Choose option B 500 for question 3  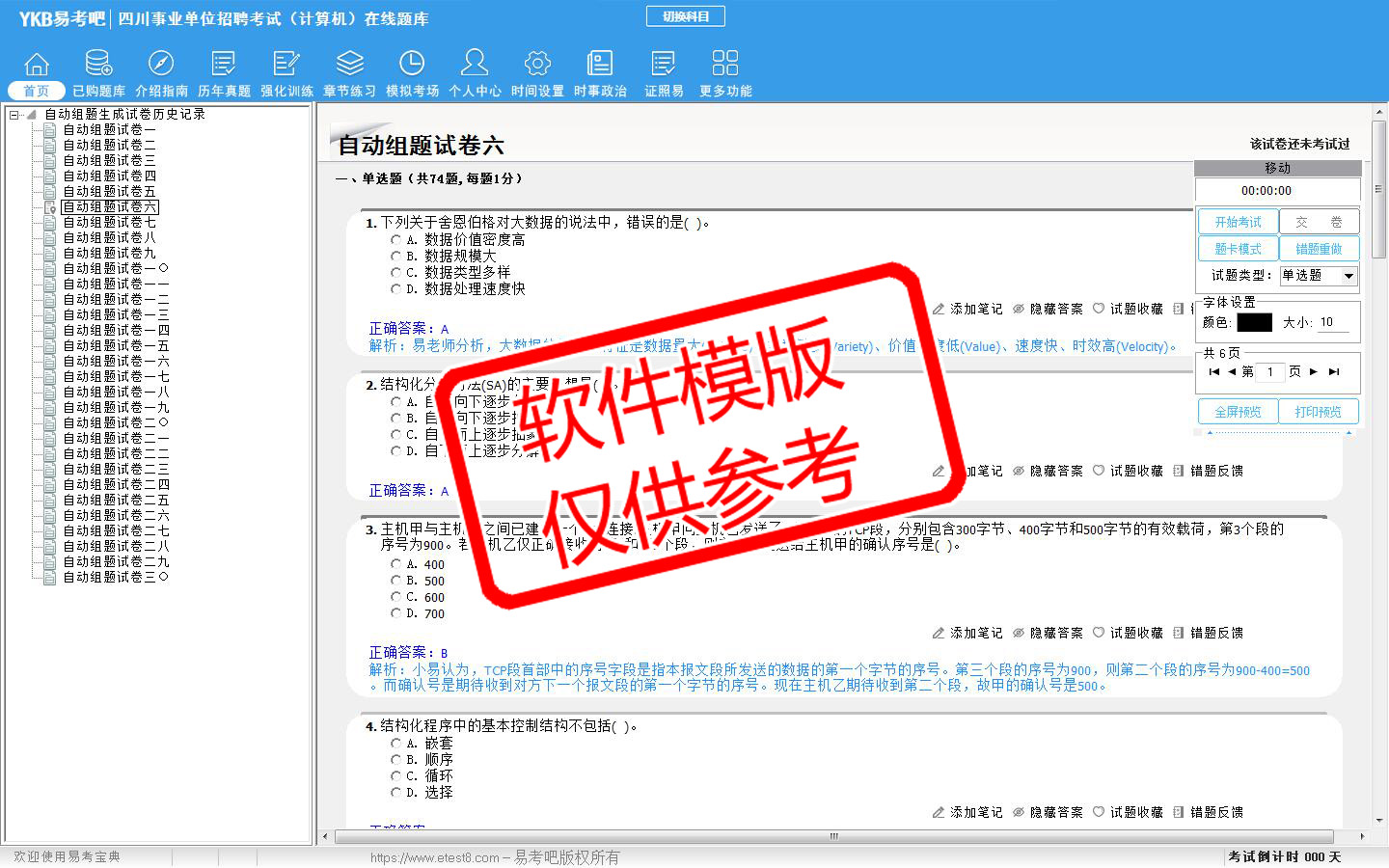pyautogui.click(x=396, y=581)
